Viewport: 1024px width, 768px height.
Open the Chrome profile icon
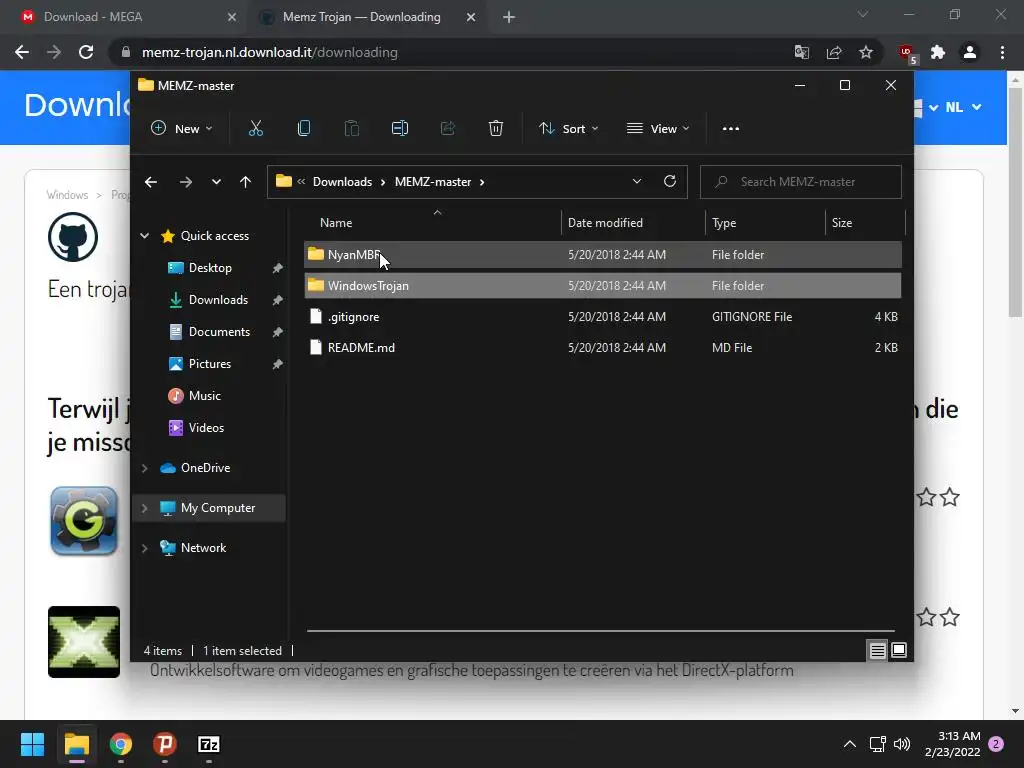point(970,52)
